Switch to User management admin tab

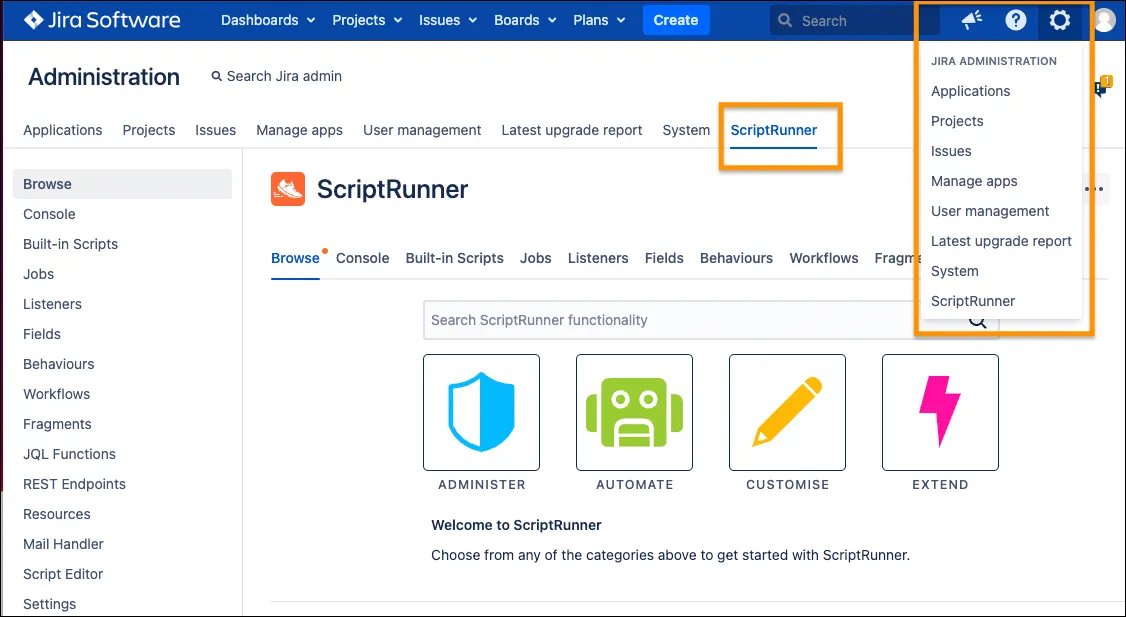[x=422, y=130]
